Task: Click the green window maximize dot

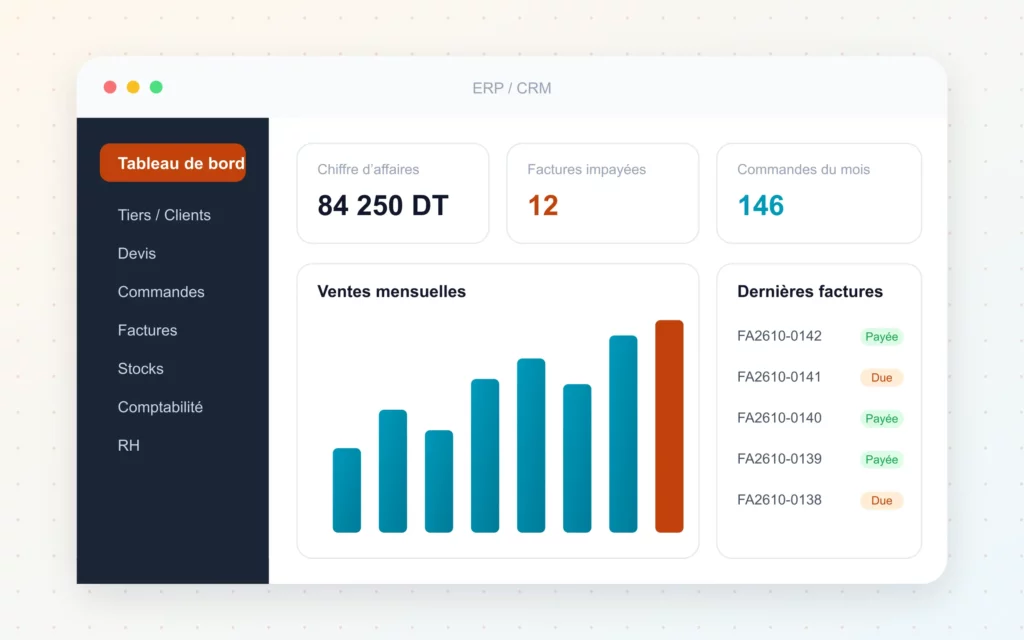Action: click(156, 87)
